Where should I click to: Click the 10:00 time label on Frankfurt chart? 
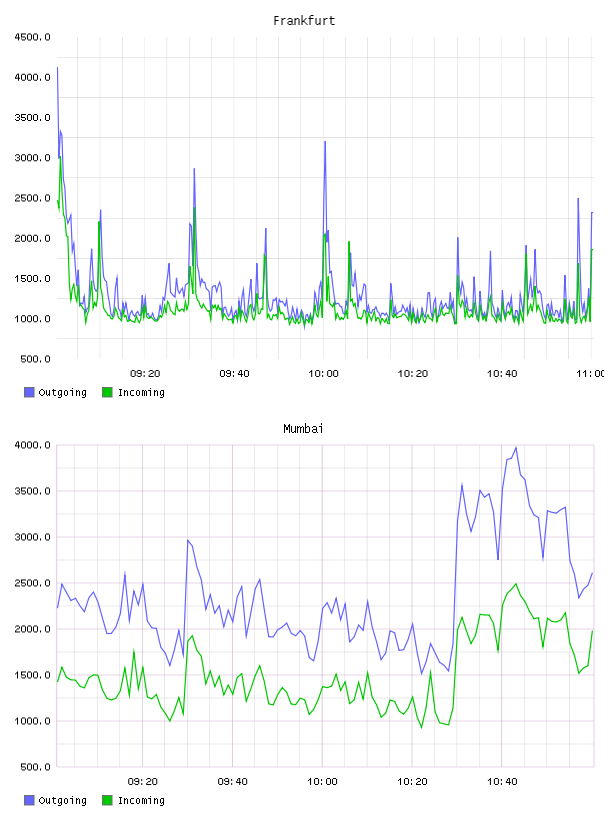coord(323,374)
